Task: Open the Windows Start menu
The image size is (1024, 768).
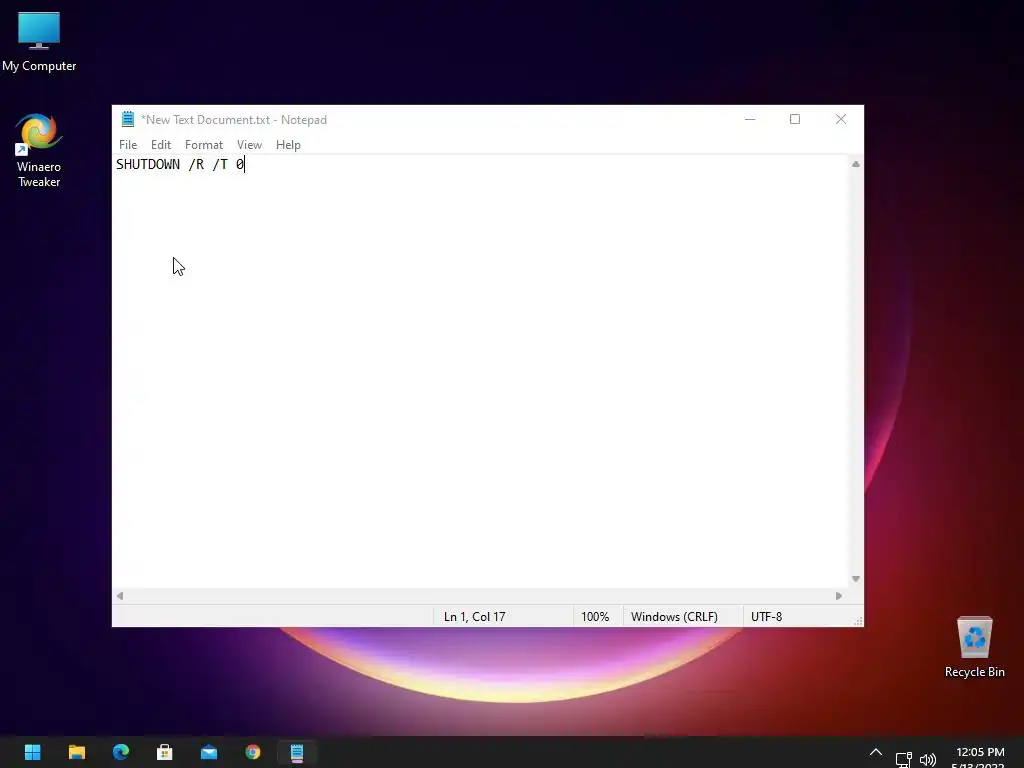Action: (x=33, y=752)
